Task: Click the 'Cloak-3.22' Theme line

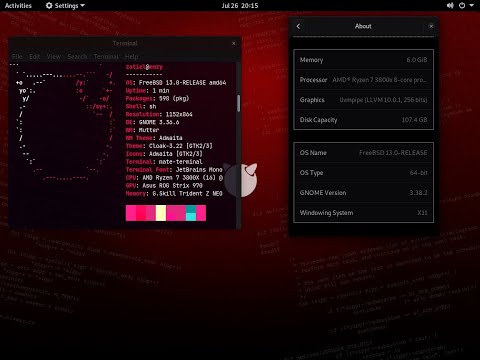Action: point(169,146)
